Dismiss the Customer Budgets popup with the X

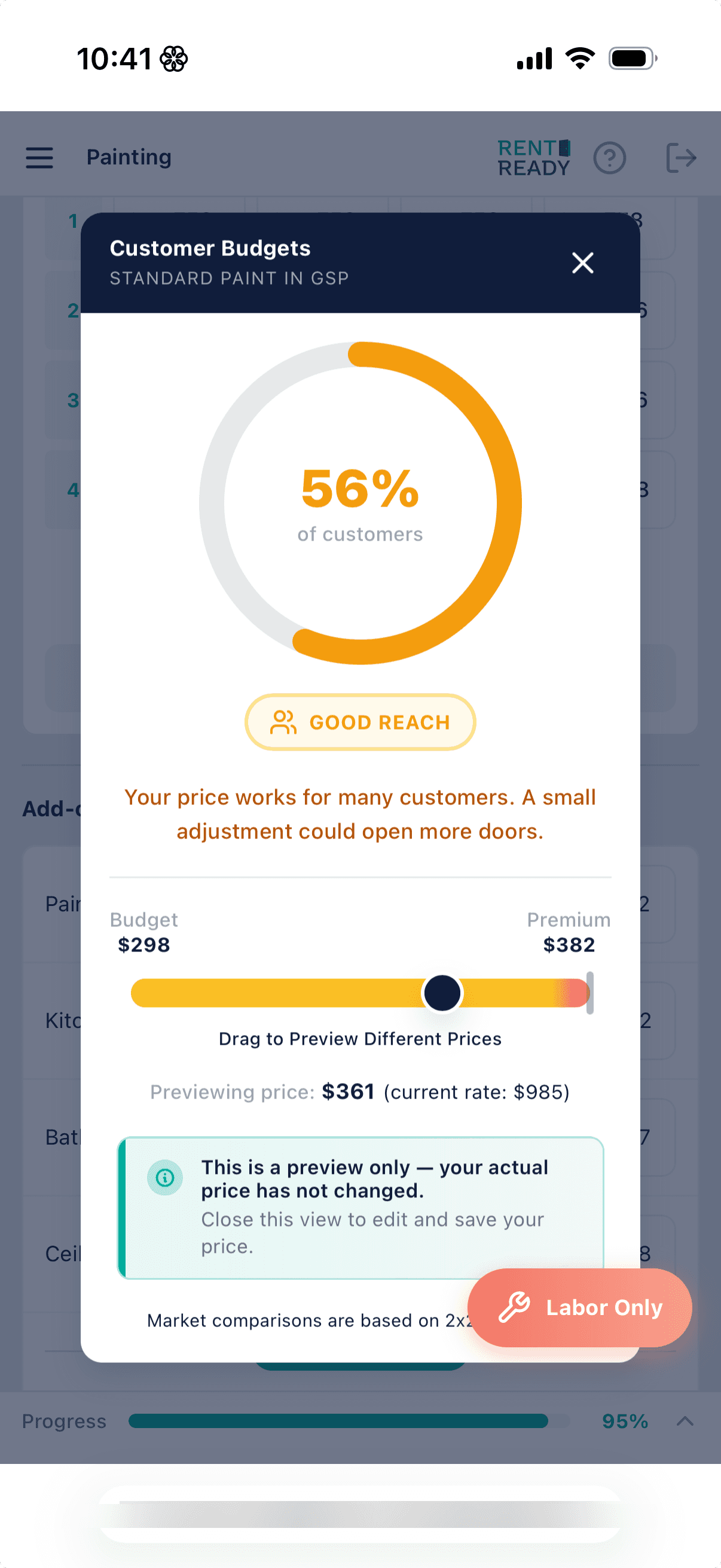(582, 263)
